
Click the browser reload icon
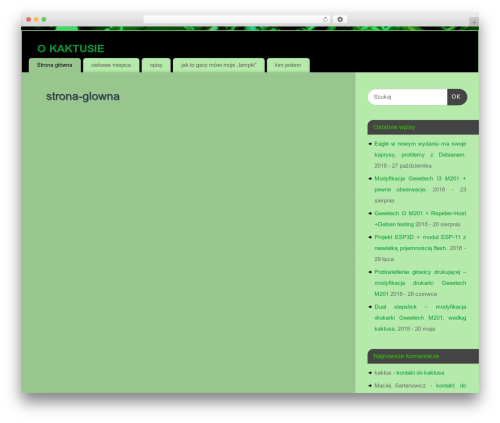coord(325,20)
